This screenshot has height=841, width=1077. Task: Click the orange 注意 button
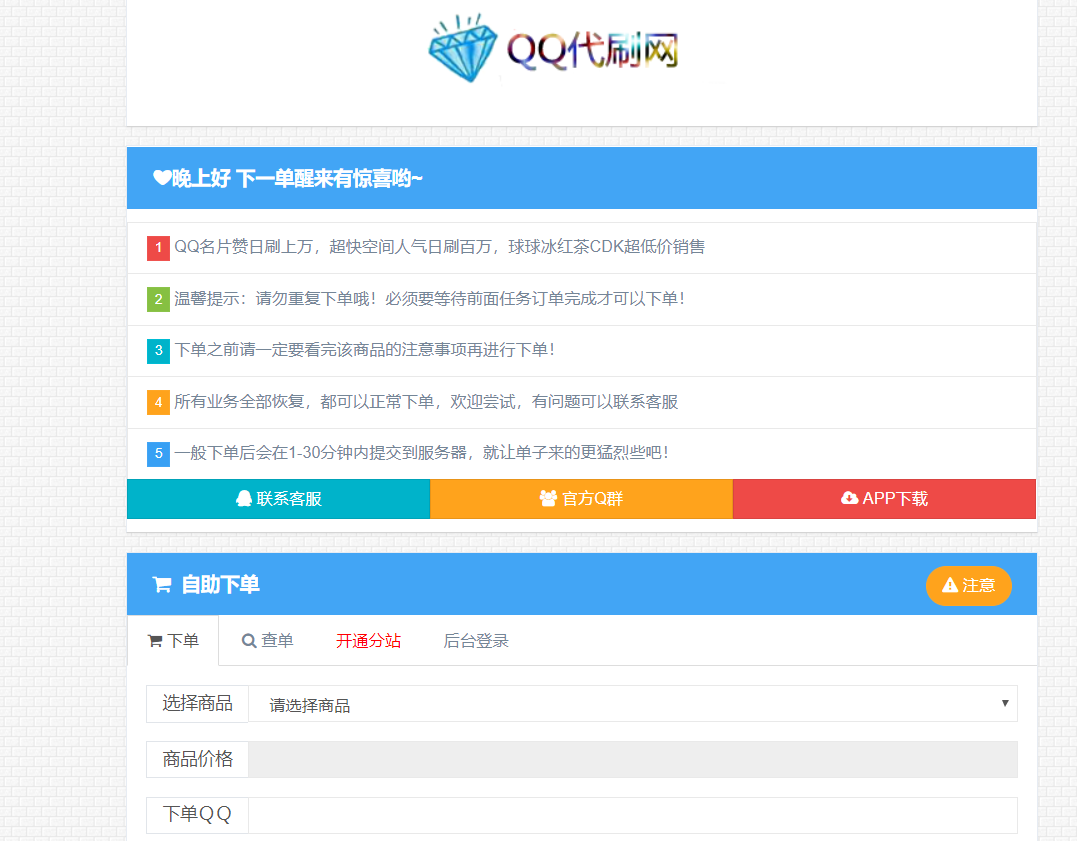click(x=968, y=587)
